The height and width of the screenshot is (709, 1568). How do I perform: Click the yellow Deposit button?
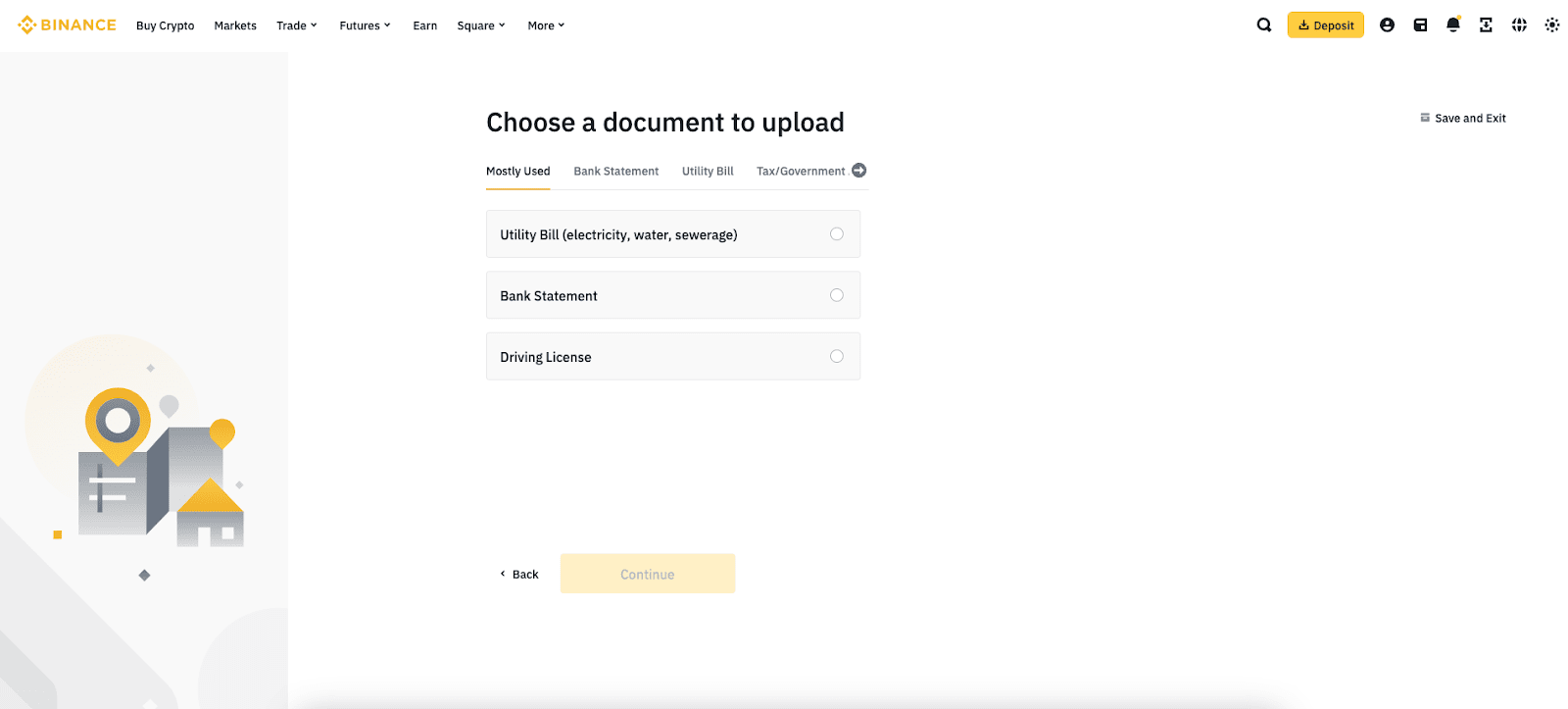pyautogui.click(x=1326, y=25)
